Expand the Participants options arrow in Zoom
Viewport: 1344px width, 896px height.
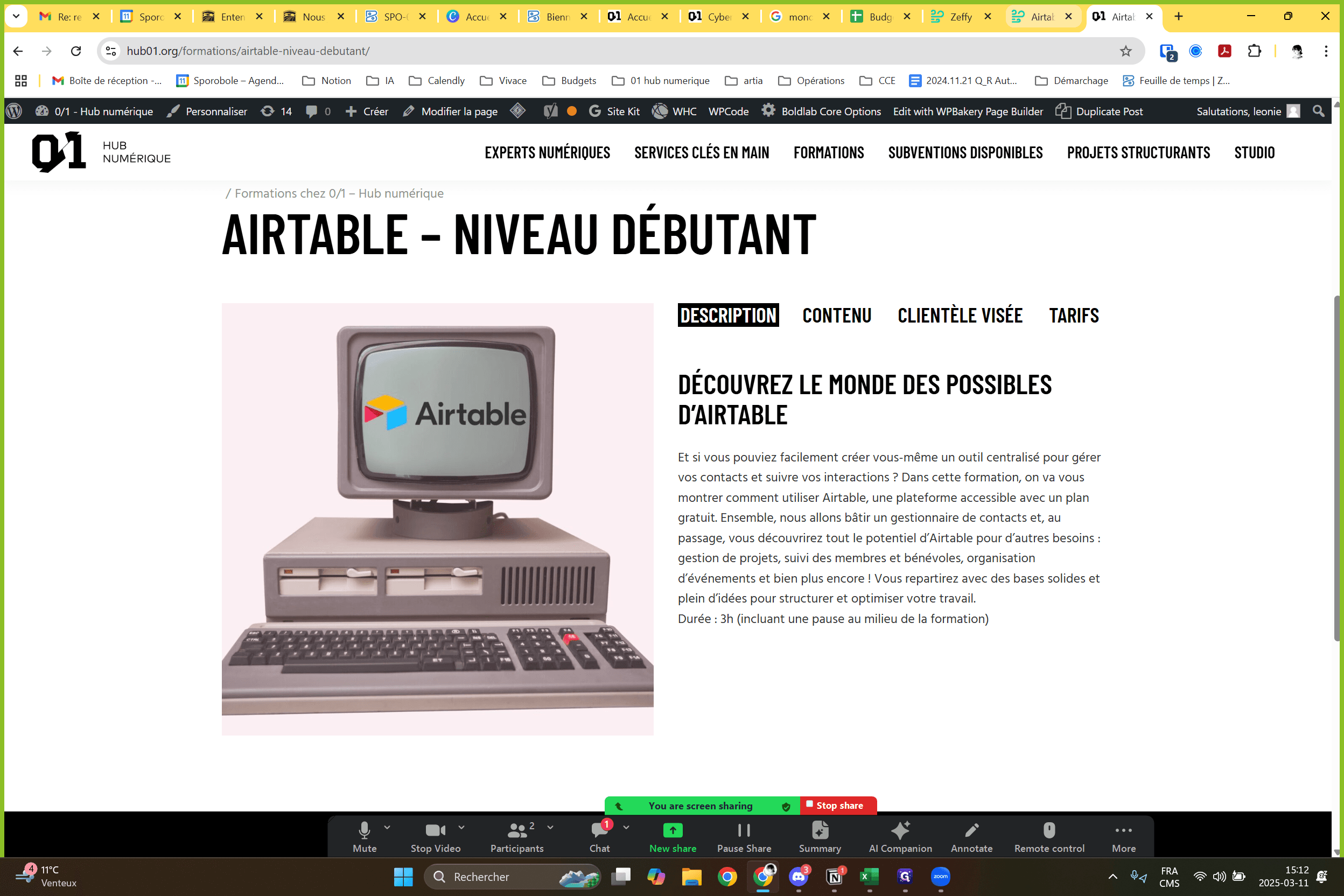pyautogui.click(x=550, y=827)
